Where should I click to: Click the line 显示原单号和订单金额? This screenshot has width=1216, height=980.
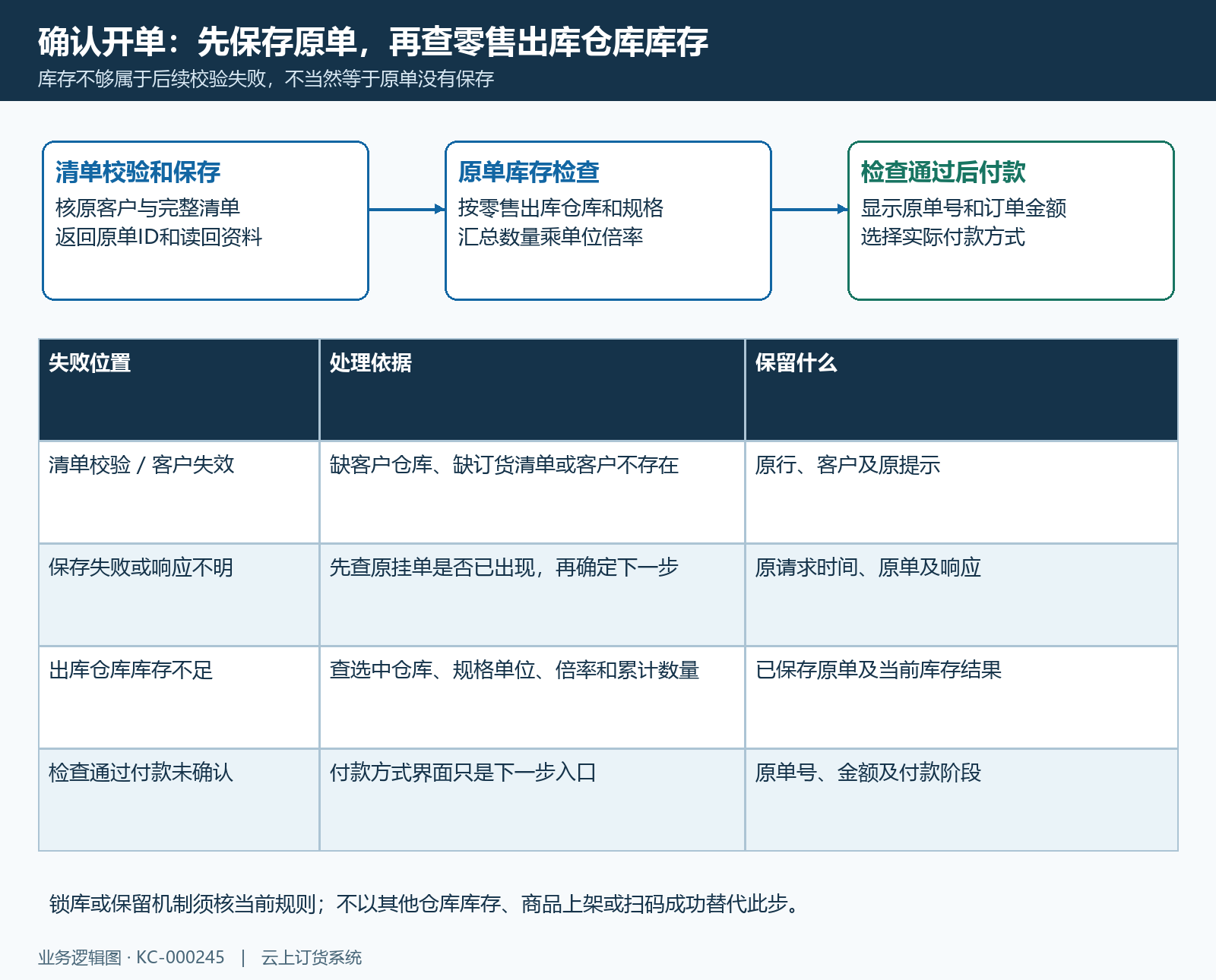coord(964,207)
